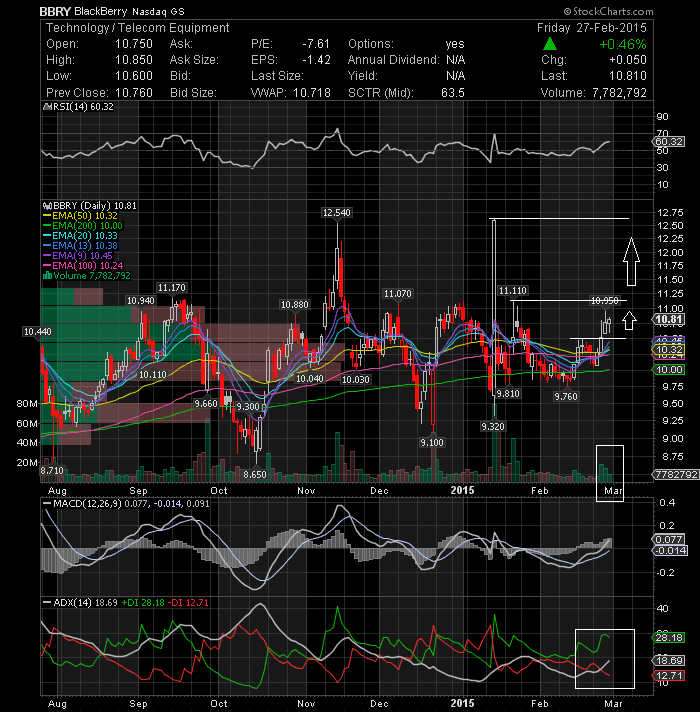700x712 pixels.
Task: Click the 10.040 price label
Action: tap(310, 379)
